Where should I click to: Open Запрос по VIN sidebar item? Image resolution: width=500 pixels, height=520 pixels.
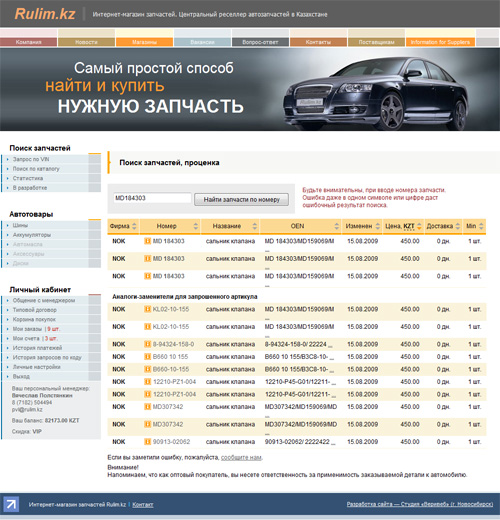coord(31,159)
